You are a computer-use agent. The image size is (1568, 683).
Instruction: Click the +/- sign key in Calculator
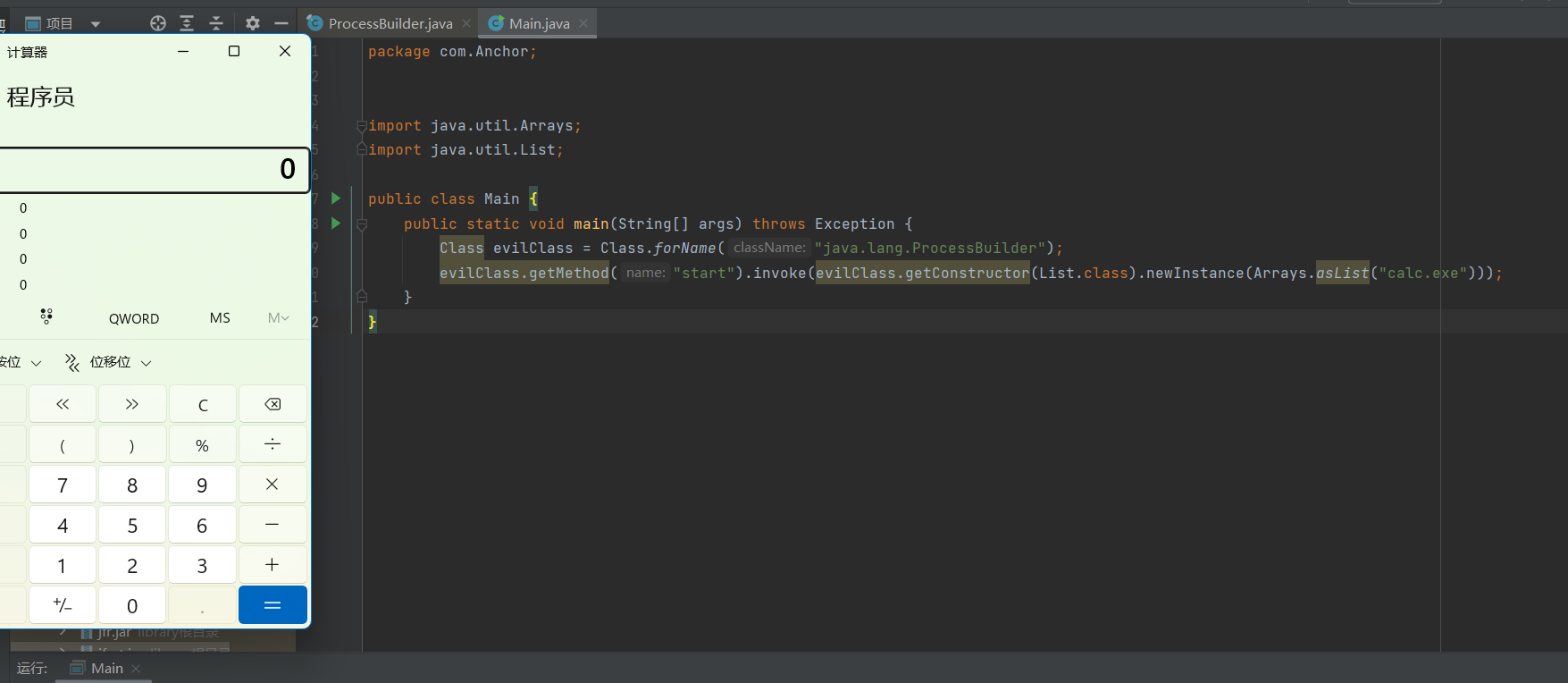[63, 605]
